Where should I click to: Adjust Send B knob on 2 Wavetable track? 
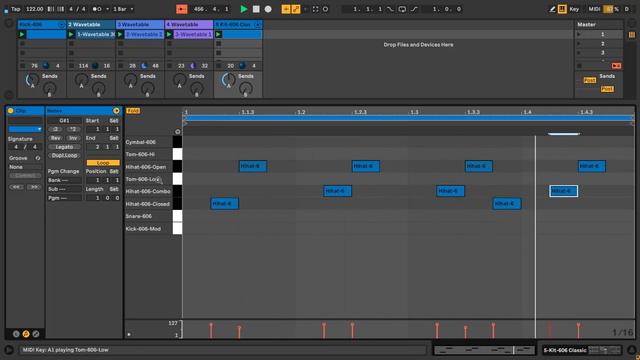pos(98,88)
